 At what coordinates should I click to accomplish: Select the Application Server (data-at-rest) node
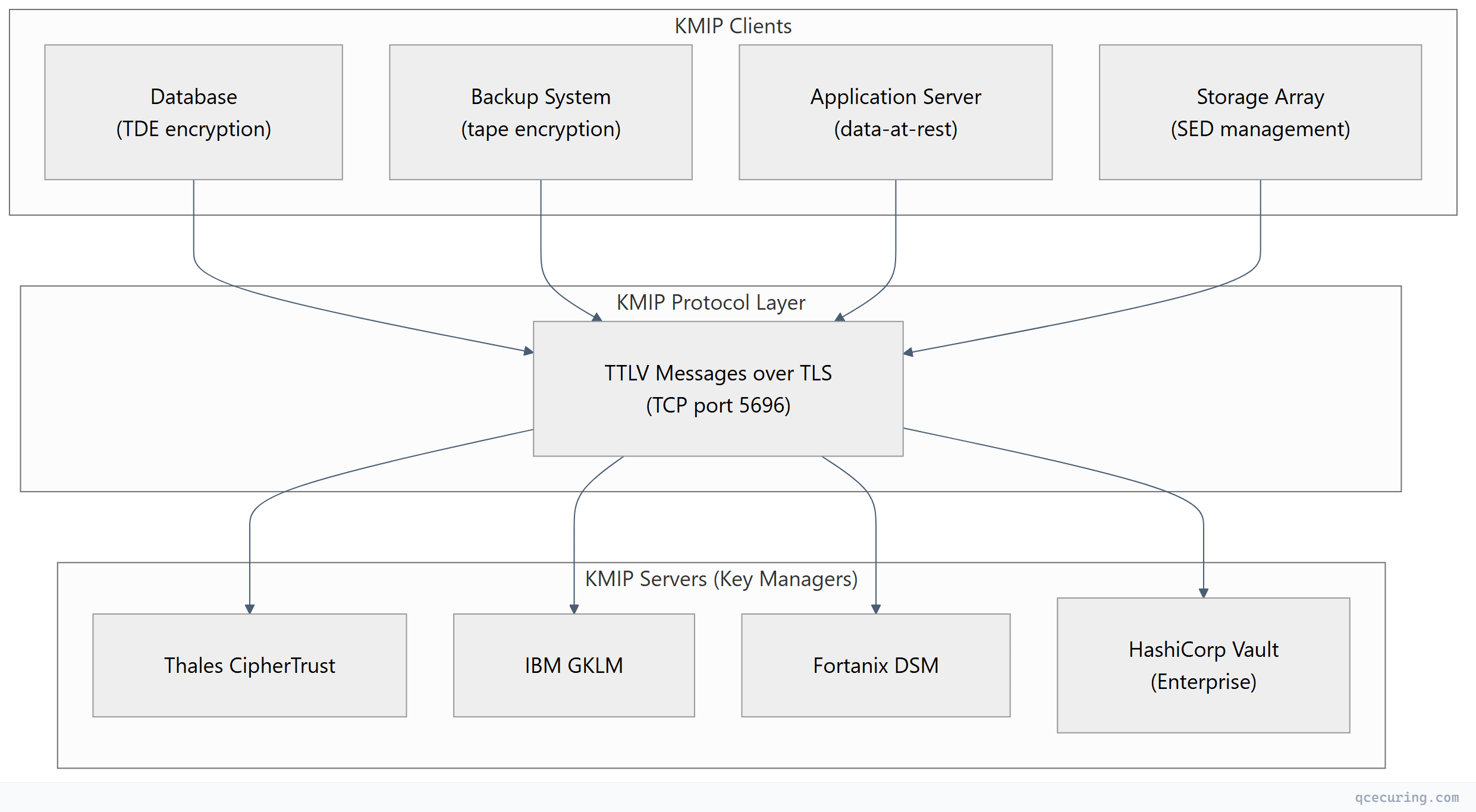pos(896,112)
